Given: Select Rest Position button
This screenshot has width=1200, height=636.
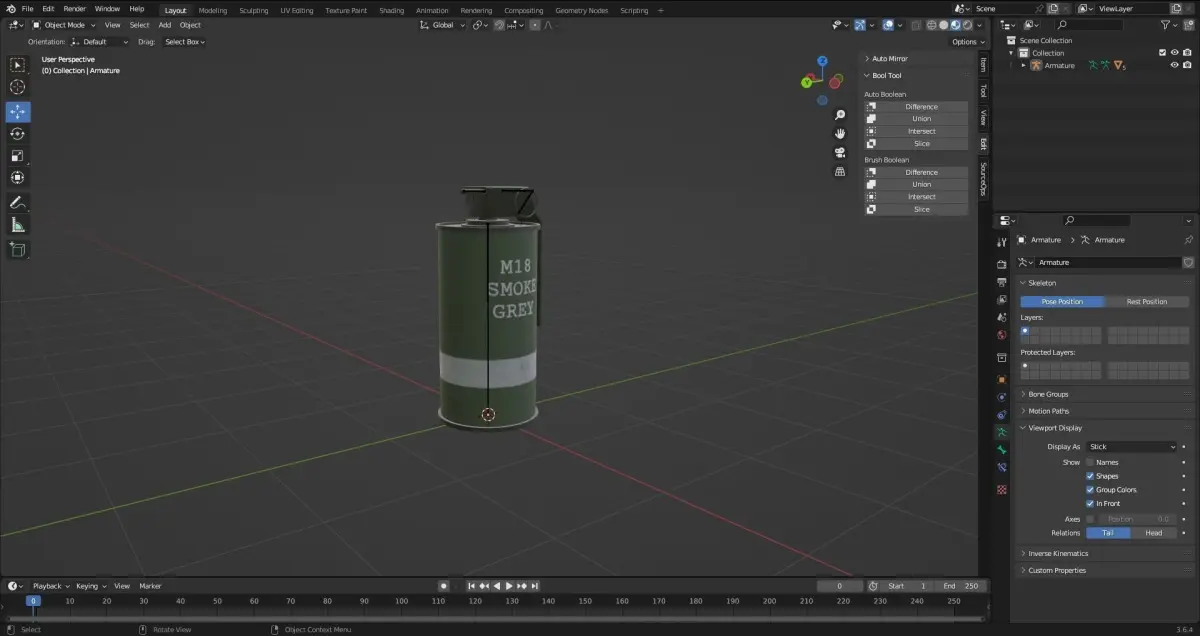Looking at the screenshot, I should click(x=1147, y=301).
